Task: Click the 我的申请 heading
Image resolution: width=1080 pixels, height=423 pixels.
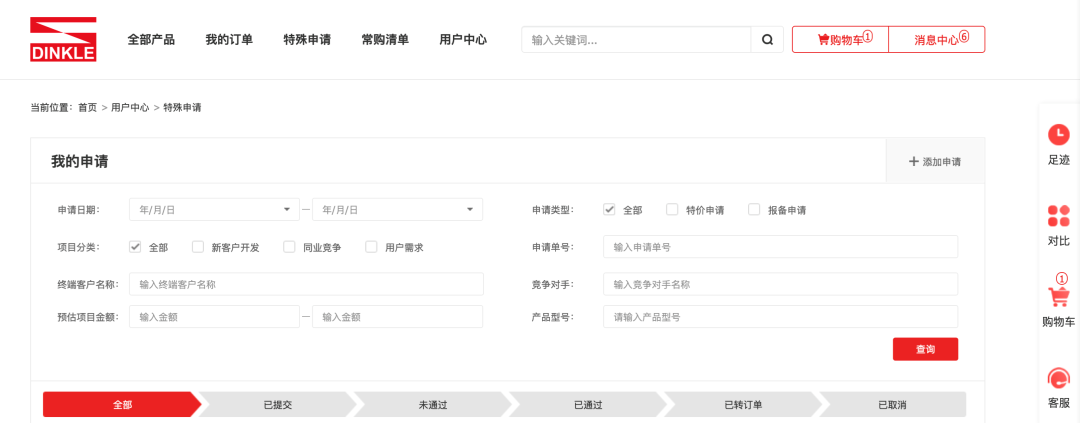Action: point(79,162)
